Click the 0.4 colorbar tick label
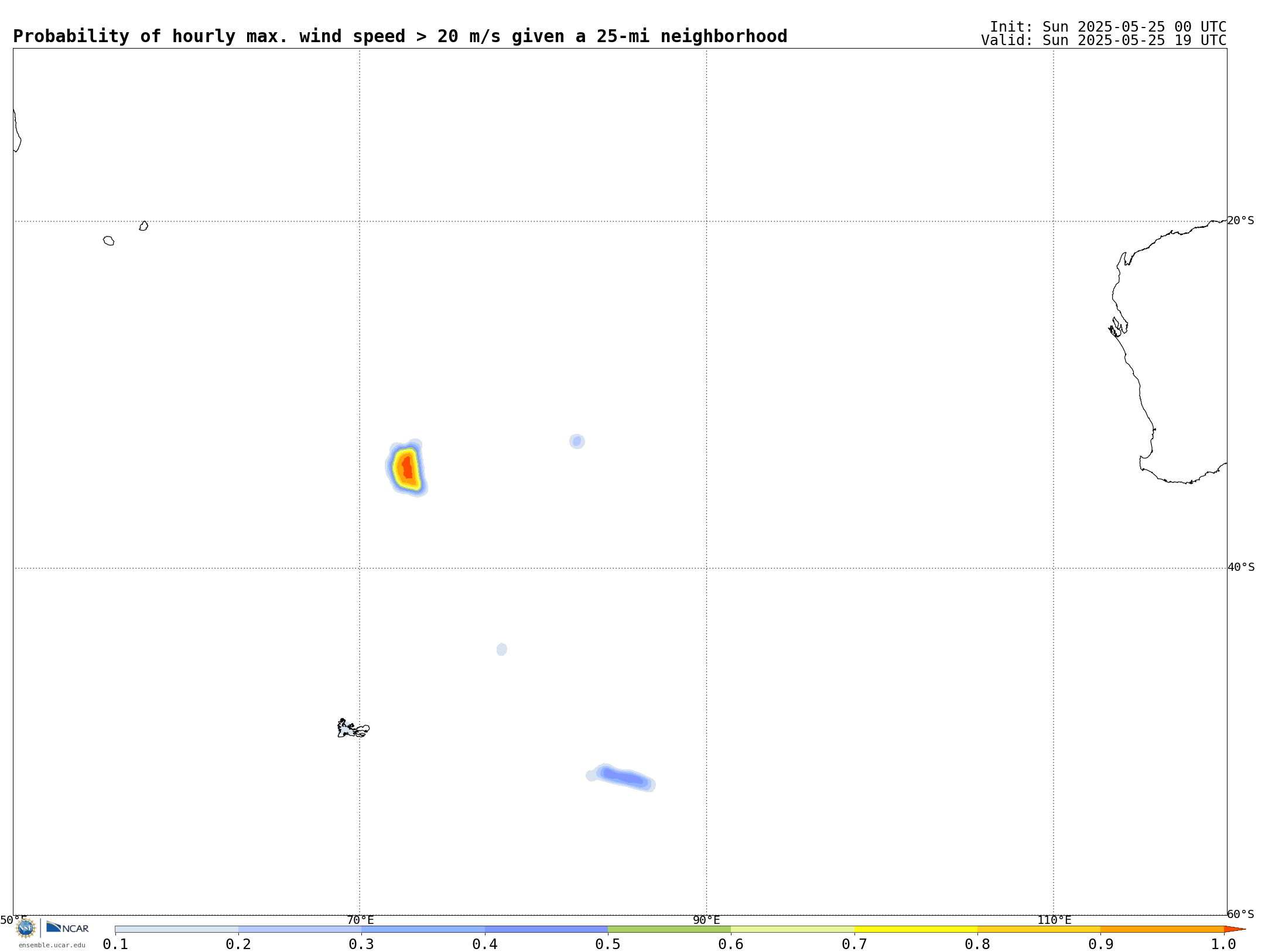 click(485, 944)
